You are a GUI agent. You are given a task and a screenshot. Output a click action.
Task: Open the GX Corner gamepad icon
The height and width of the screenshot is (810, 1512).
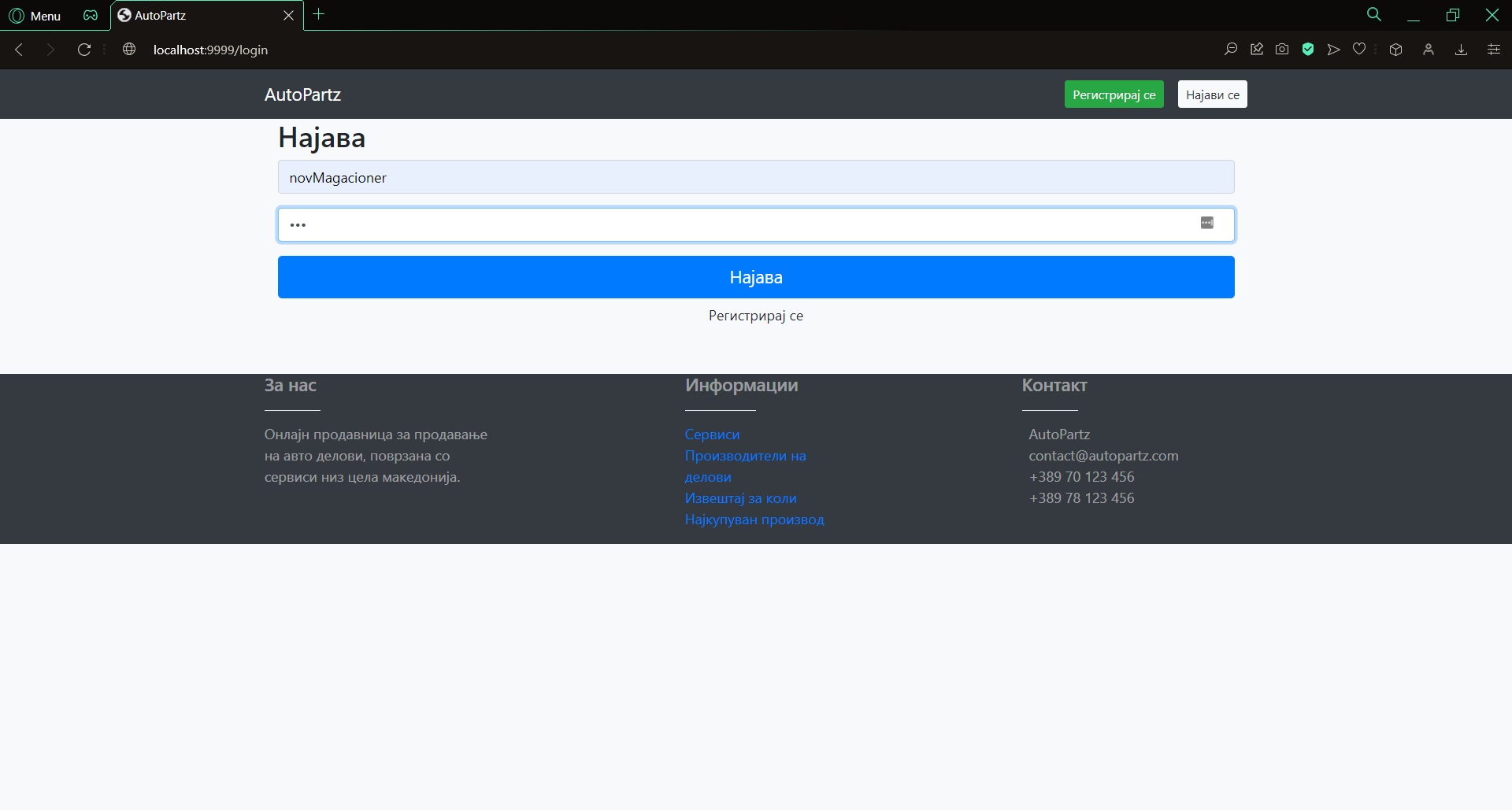click(91, 16)
